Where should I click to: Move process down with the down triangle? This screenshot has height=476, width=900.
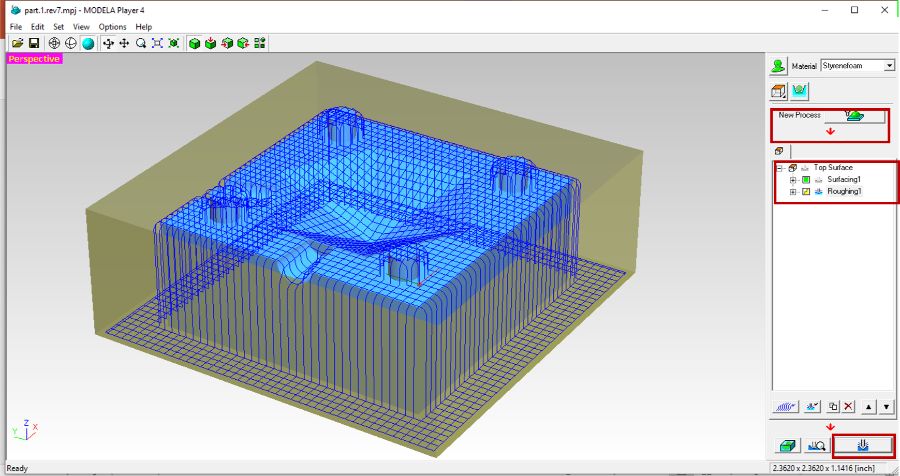tap(886, 407)
